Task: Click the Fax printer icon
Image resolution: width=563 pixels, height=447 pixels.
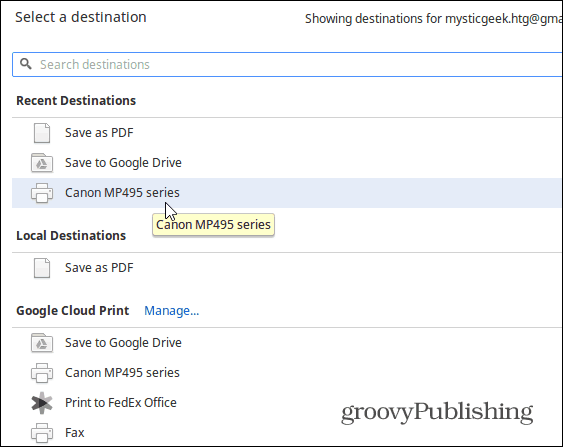Action: tap(42, 433)
